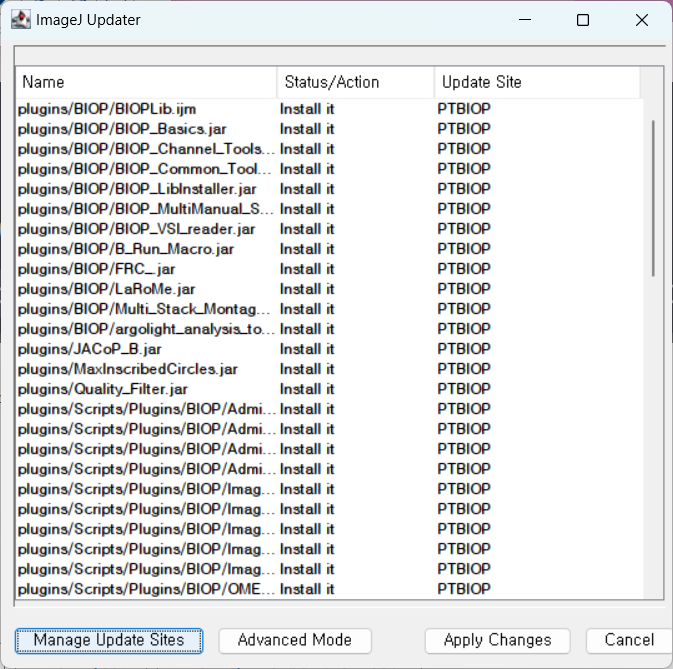
Task: Select plugins/BIOP/BIOPLib.ijm row
Action: tap(330, 109)
